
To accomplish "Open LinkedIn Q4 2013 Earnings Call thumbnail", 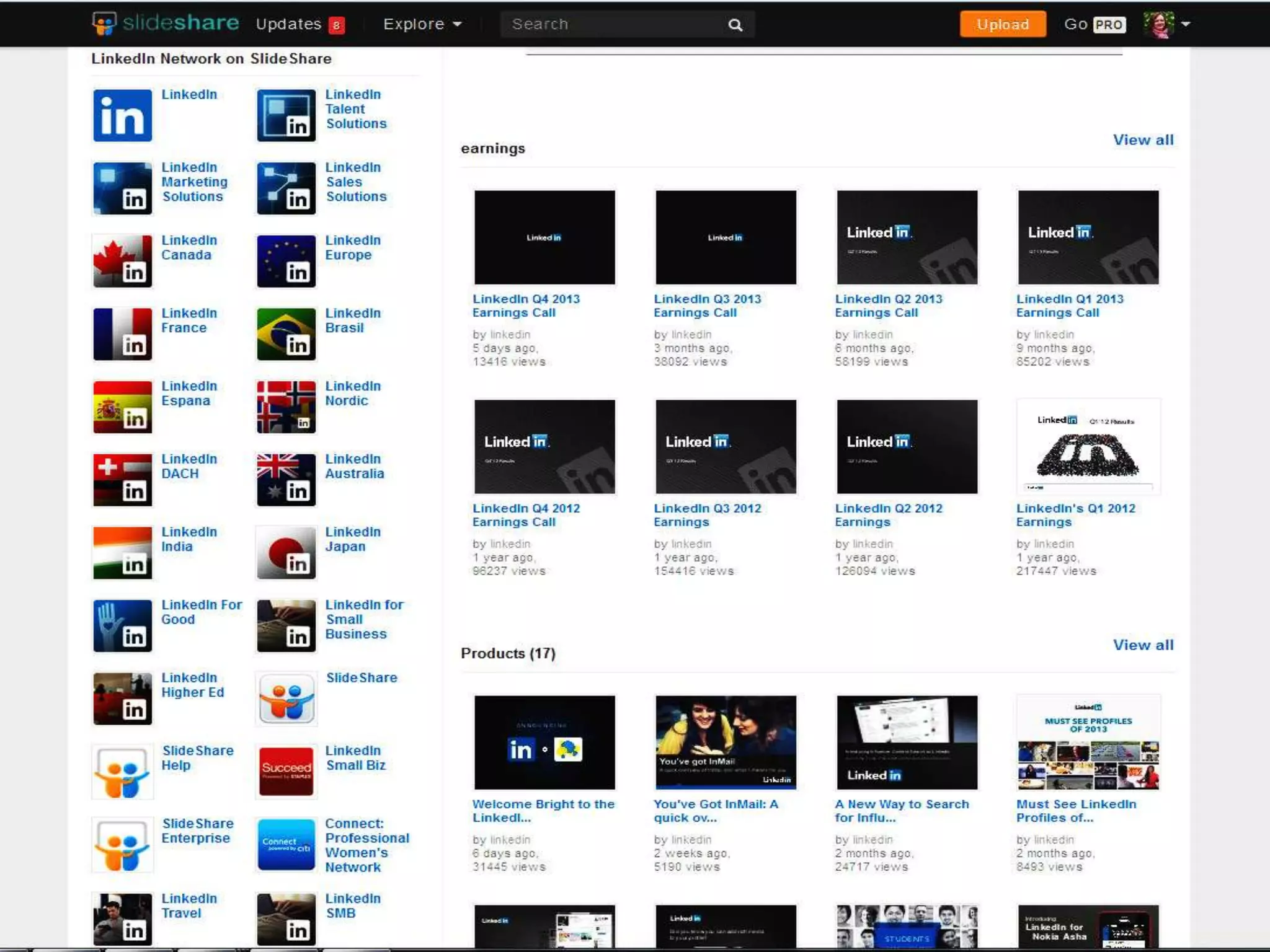I will 544,237.
